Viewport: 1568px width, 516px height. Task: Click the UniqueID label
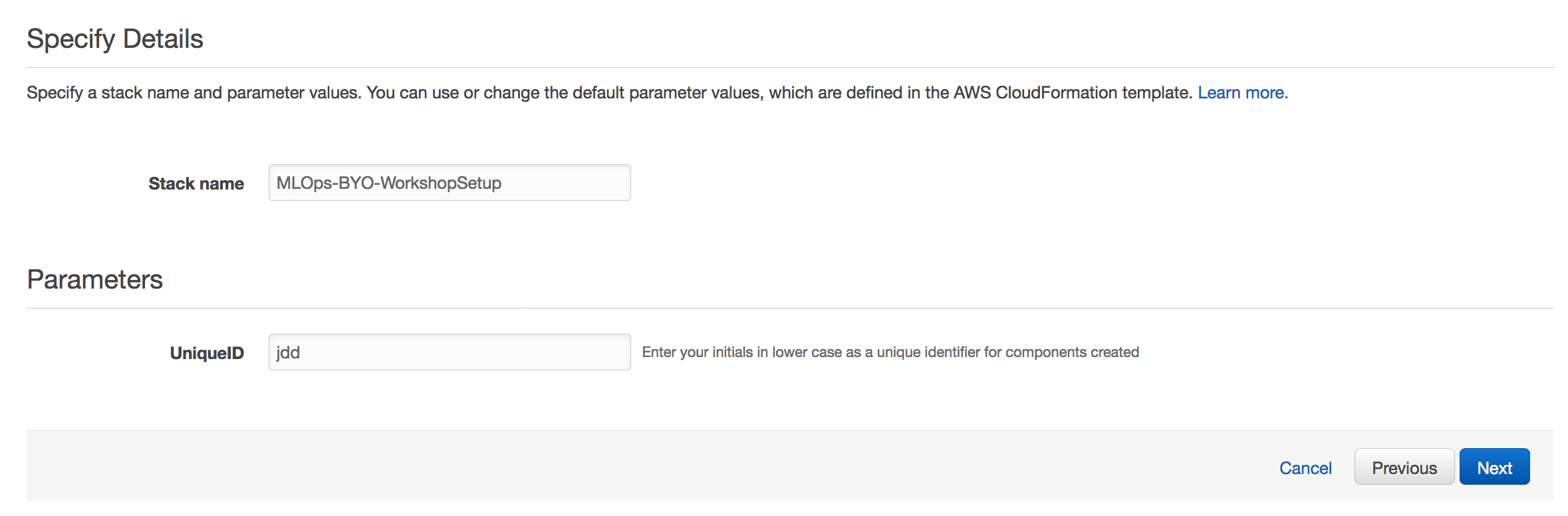(207, 353)
